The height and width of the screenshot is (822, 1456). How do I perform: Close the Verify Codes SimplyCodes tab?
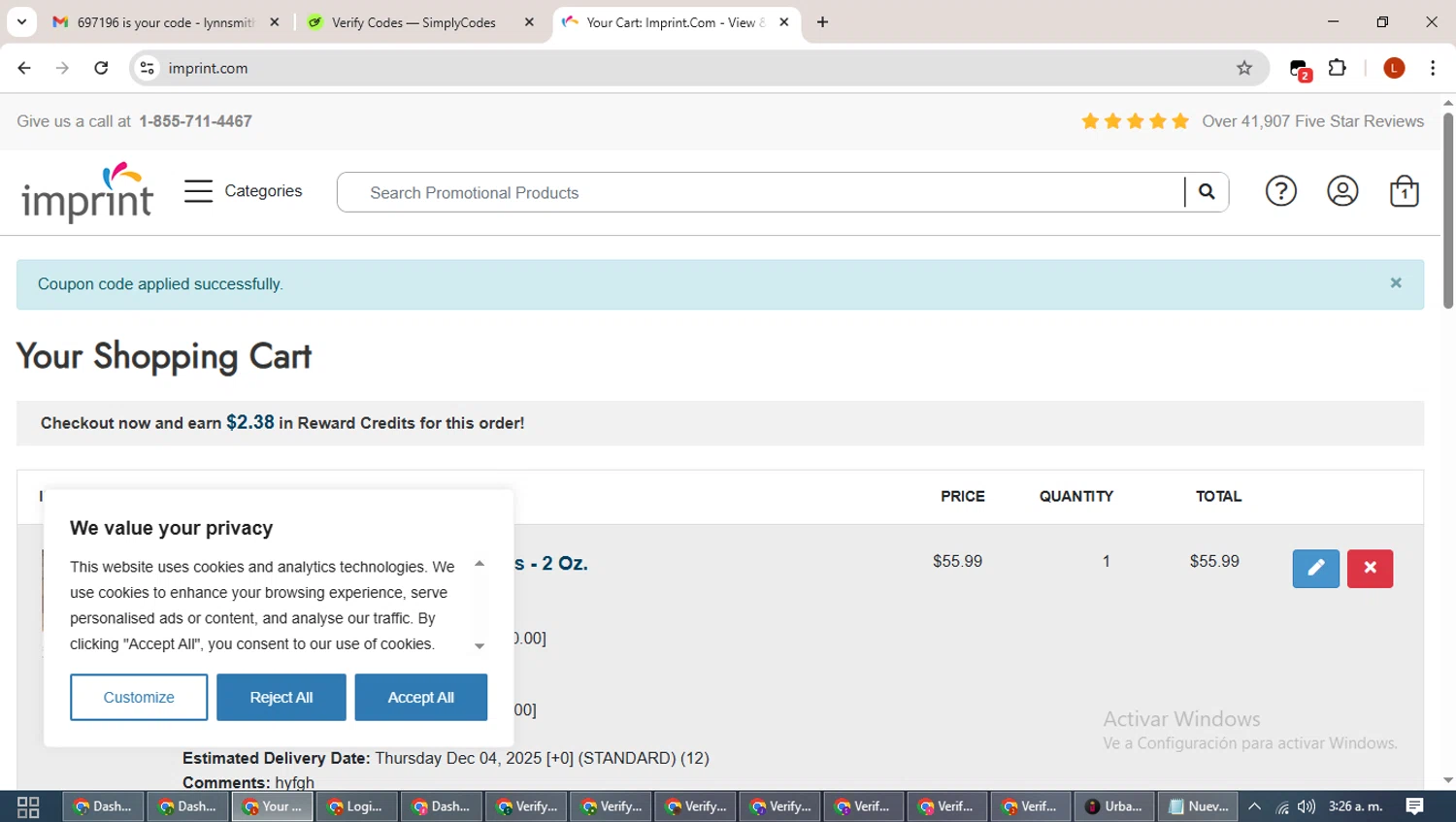[x=529, y=22]
